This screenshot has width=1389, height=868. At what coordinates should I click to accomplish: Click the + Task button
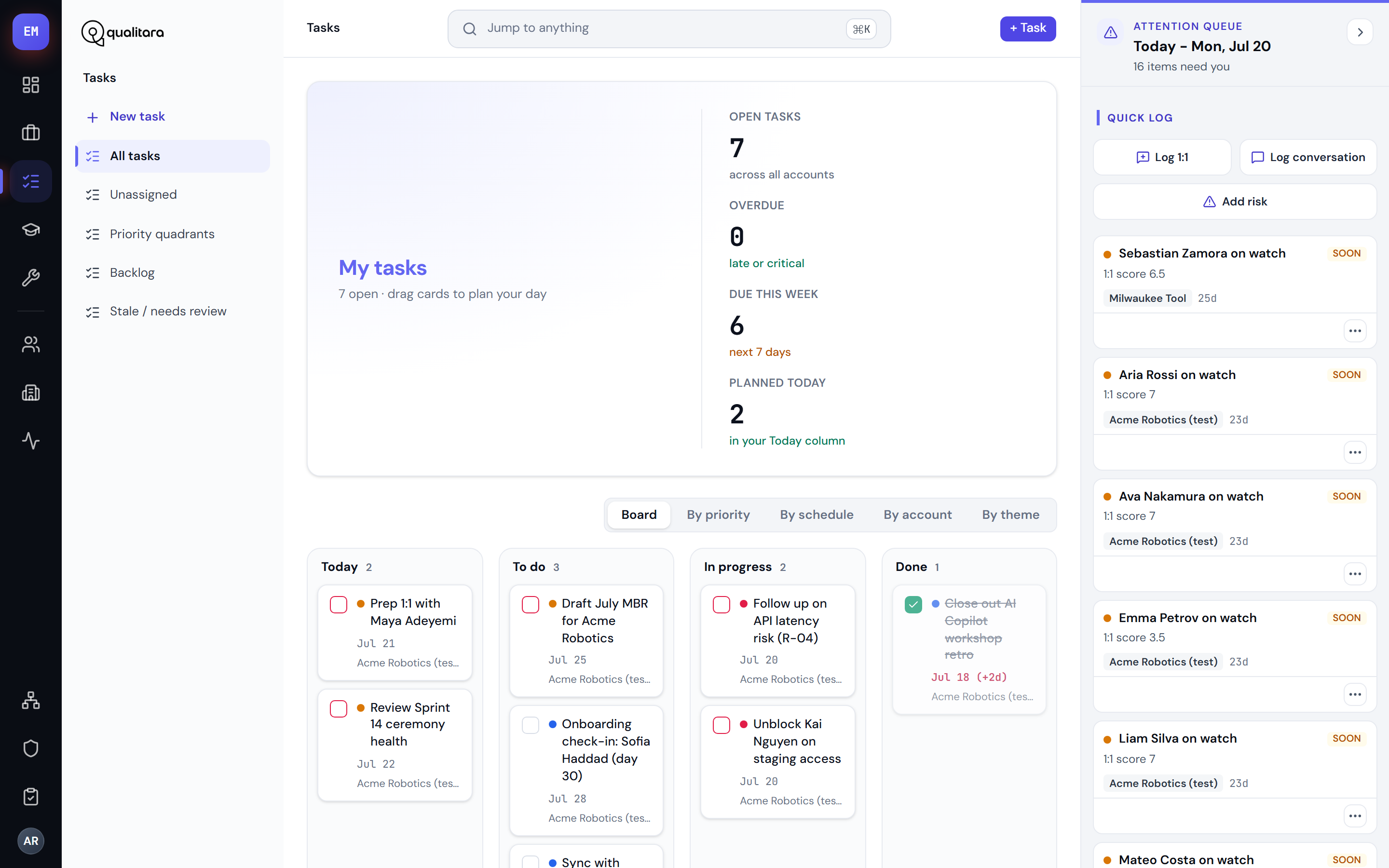point(1027,29)
